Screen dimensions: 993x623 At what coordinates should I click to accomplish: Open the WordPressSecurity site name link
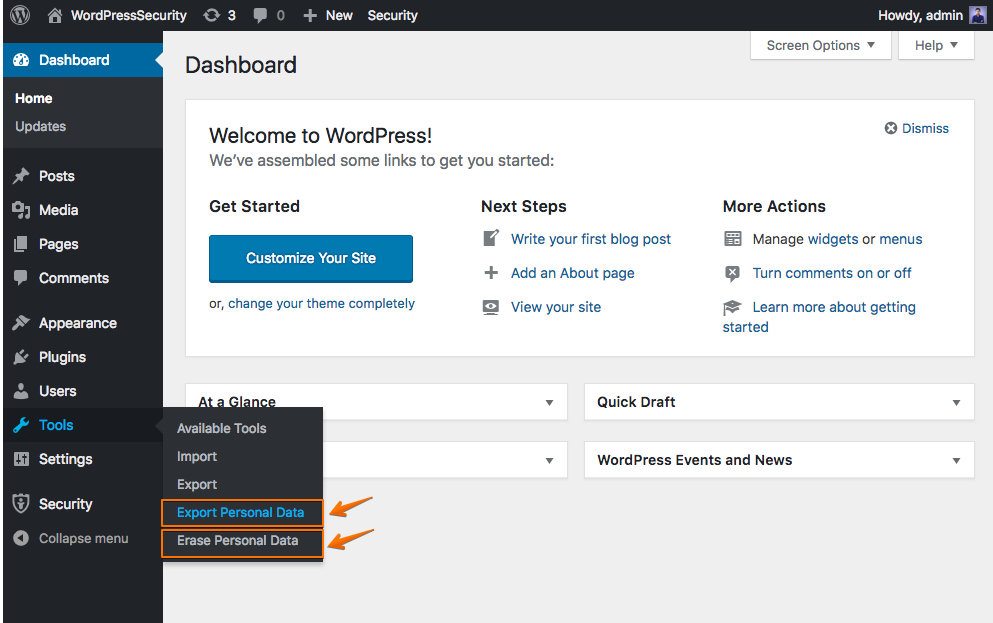129,15
